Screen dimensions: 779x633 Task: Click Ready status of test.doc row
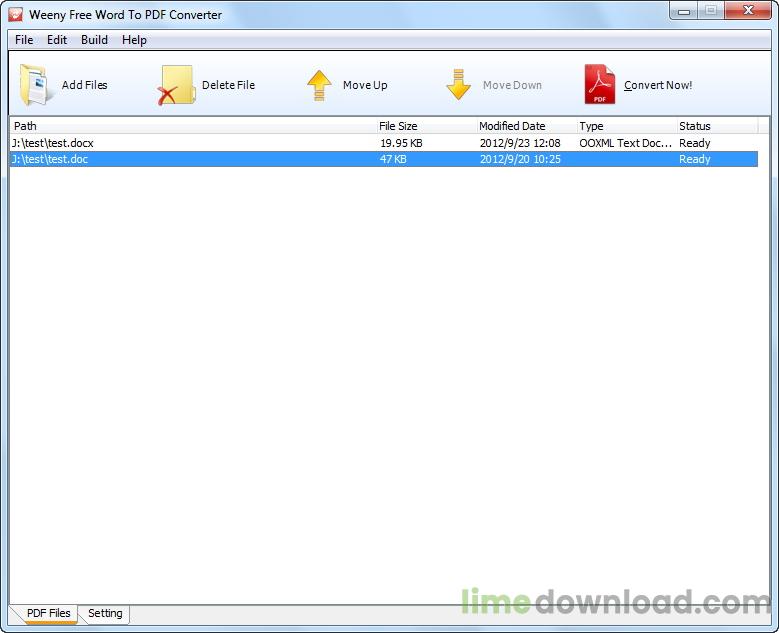click(695, 159)
